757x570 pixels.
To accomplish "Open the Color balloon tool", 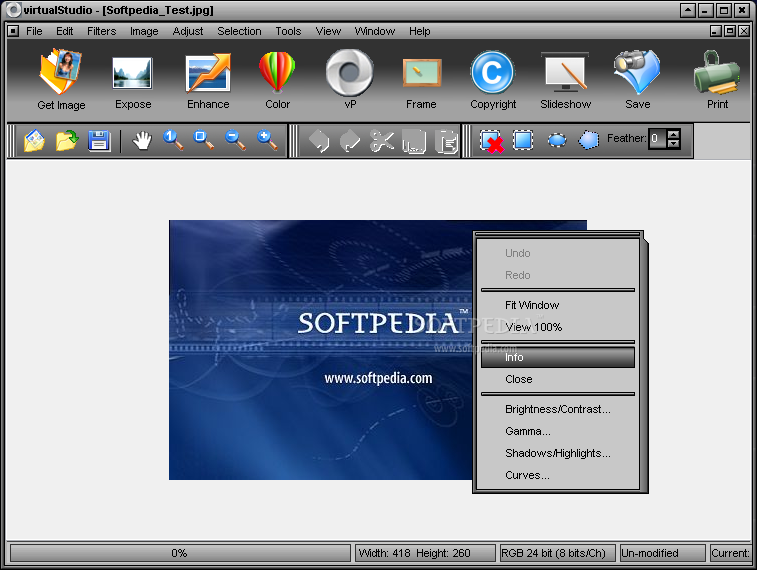I will click(x=277, y=81).
